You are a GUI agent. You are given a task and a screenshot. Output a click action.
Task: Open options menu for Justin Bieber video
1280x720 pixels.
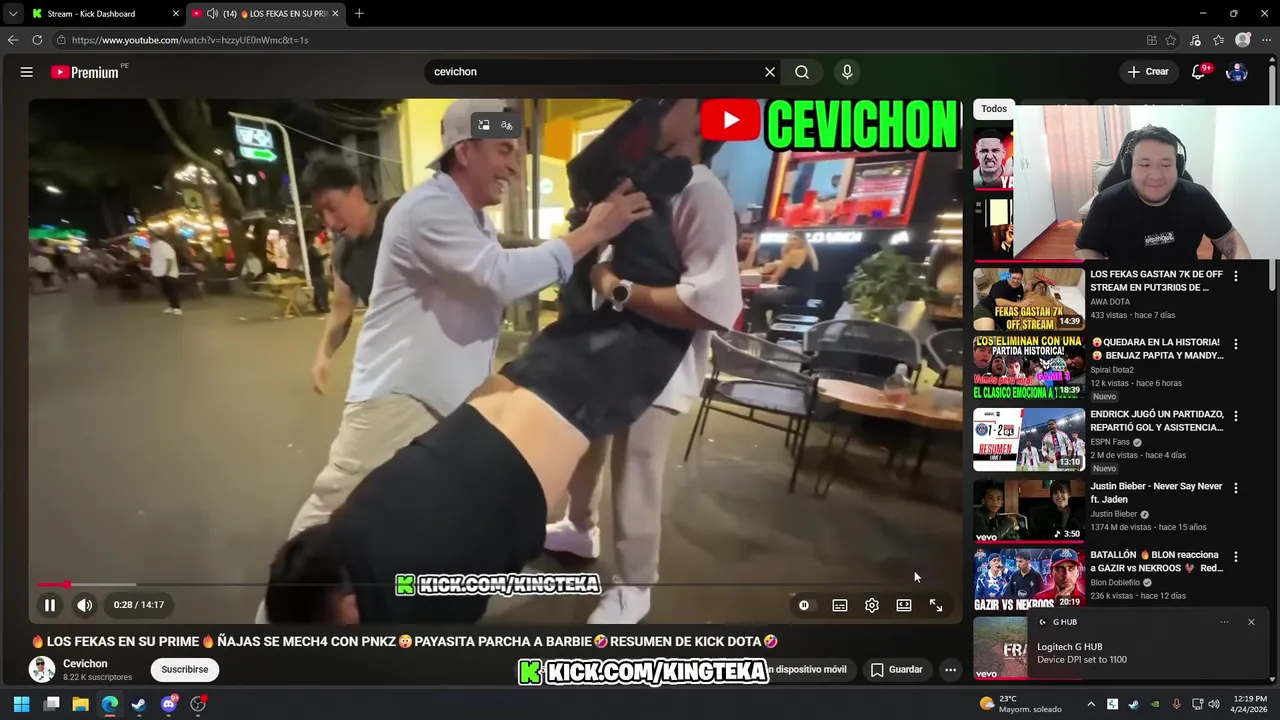pos(1236,488)
